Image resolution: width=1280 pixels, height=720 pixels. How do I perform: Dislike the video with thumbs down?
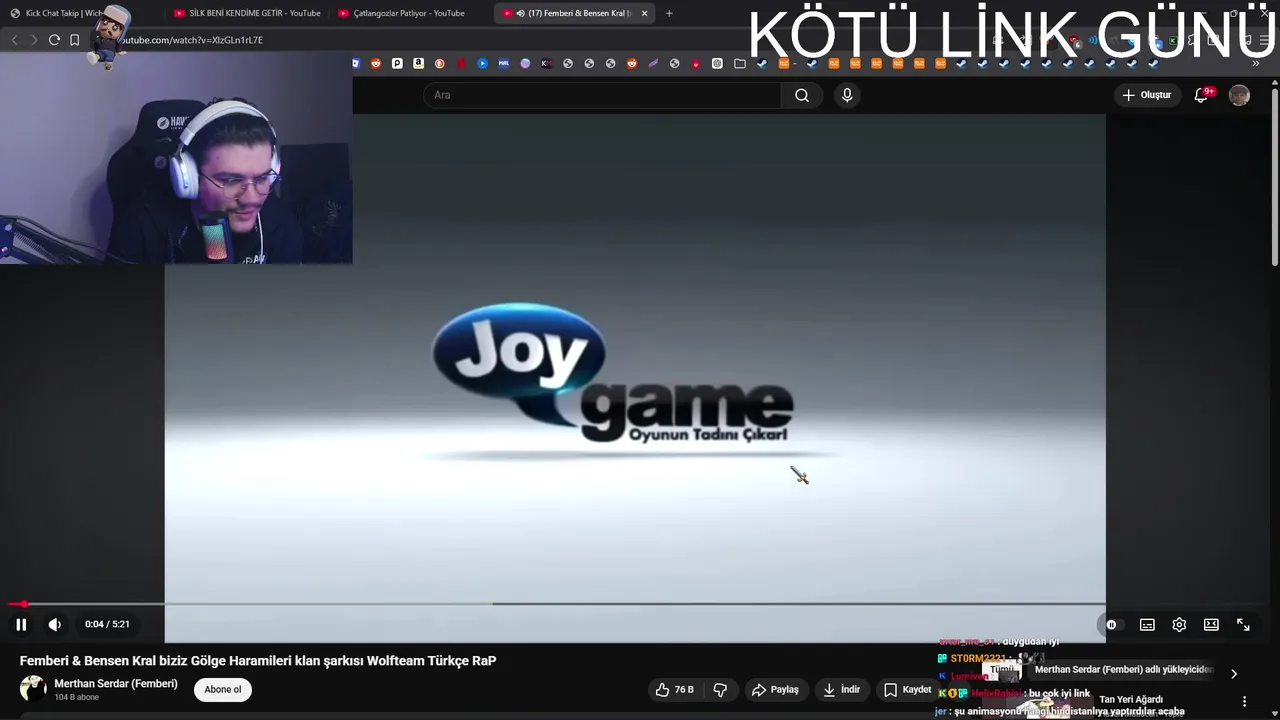720,690
